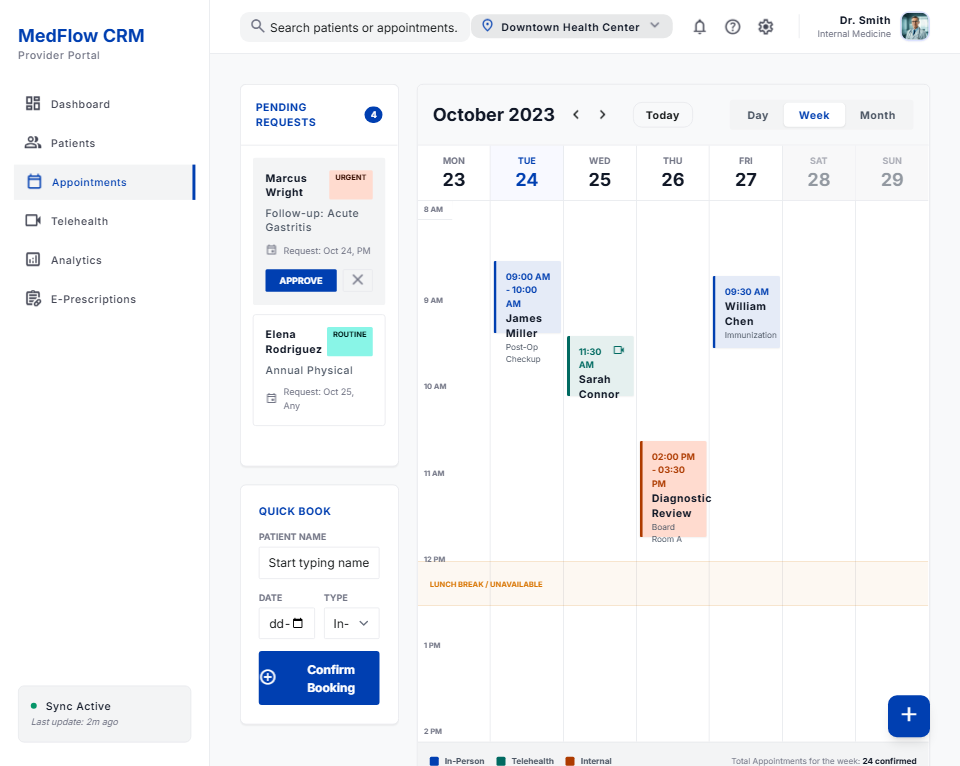Dismiss Marcus Wright's request with X
Image resolution: width=960 pixels, height=766 pixels.
click(358, 280)
